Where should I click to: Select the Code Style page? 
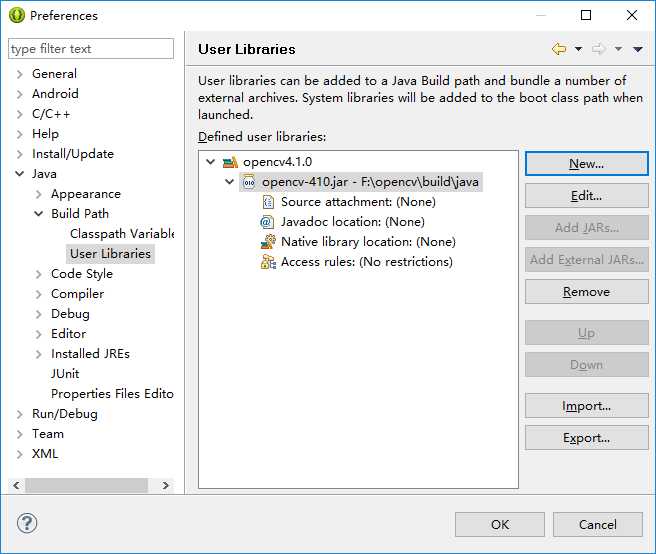pos(82,274)
